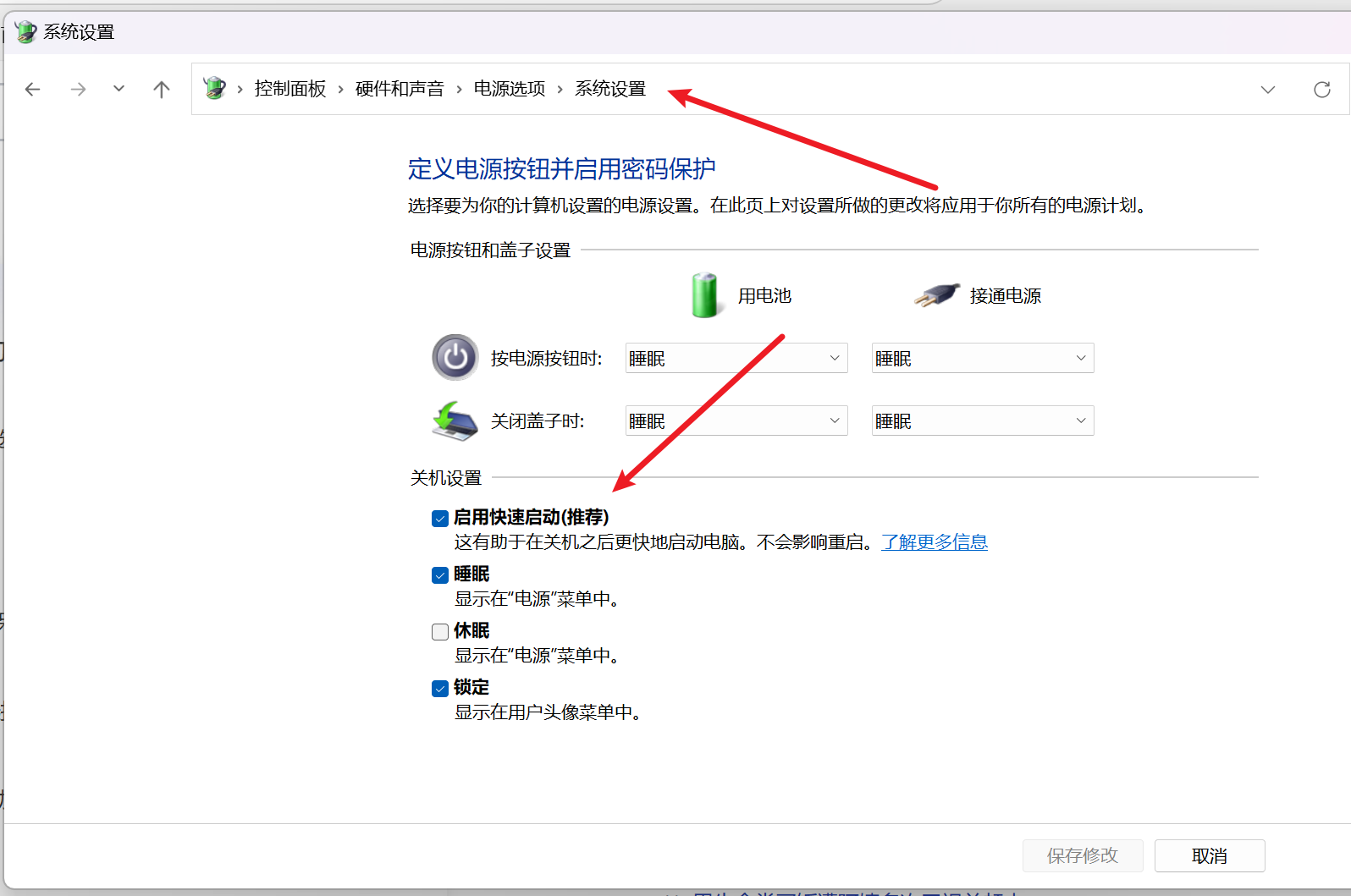Open 电源选项 in the breadcrumb
The image size is (1351, 896).
510,89
